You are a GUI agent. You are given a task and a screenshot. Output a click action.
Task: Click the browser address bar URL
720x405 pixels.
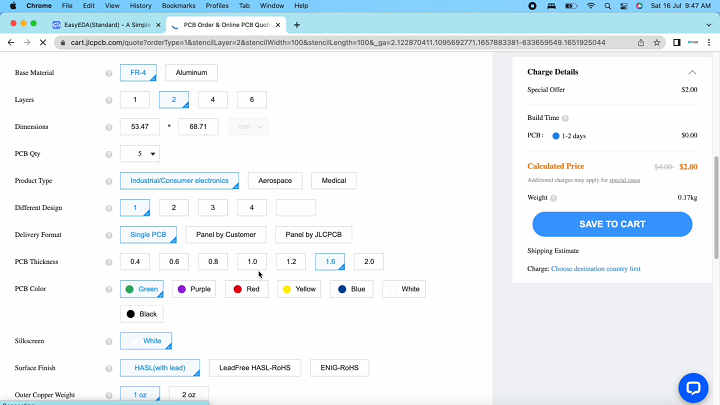pyautogui.click(x=338, y=42)
